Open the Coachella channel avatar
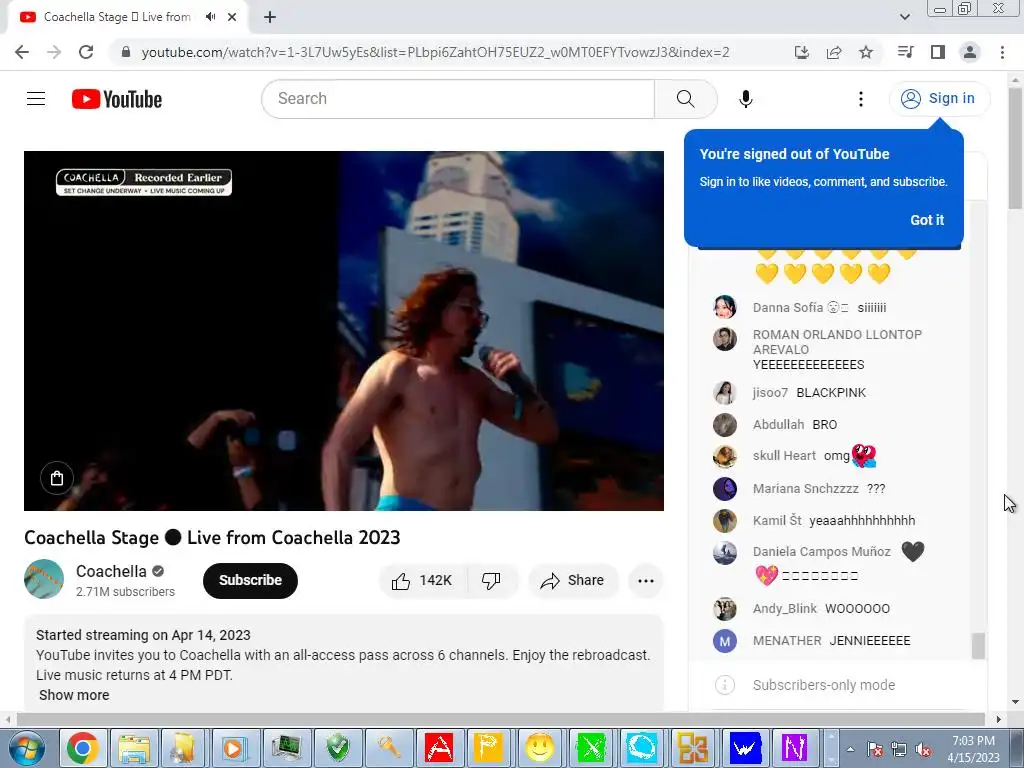The width and height of the screenshot is (1024, 768). (44, 579)
